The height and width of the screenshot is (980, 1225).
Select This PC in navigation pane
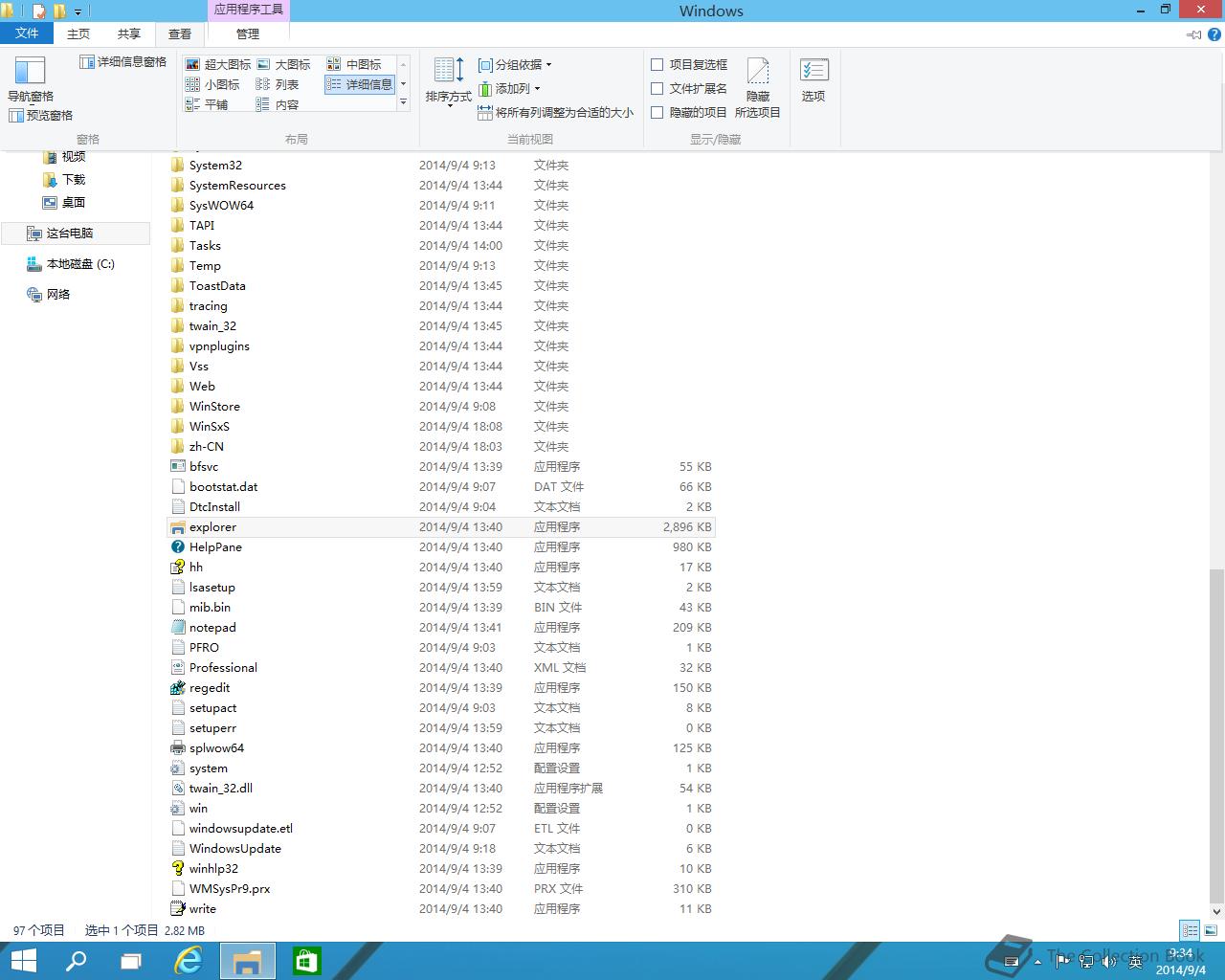76,233
